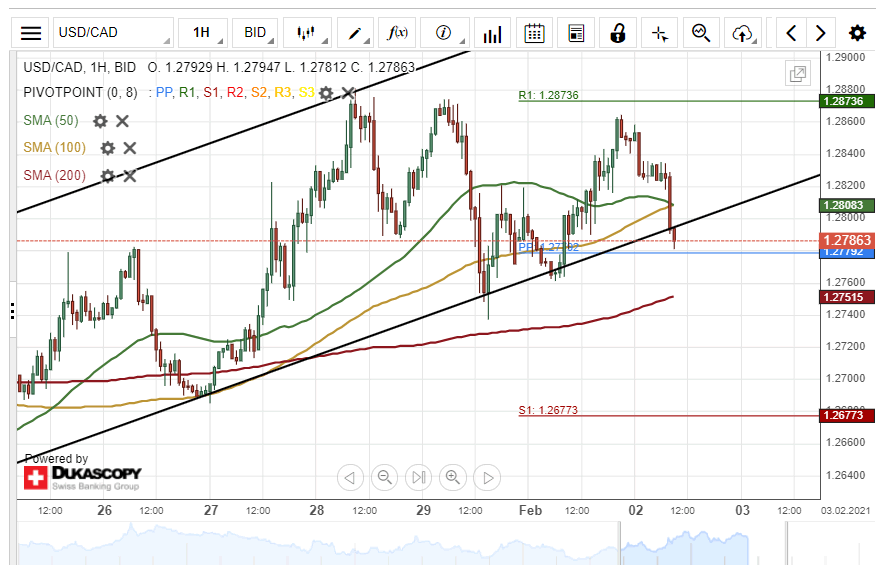
Task: Click the Feb date label on time axis
Action: 530,510
